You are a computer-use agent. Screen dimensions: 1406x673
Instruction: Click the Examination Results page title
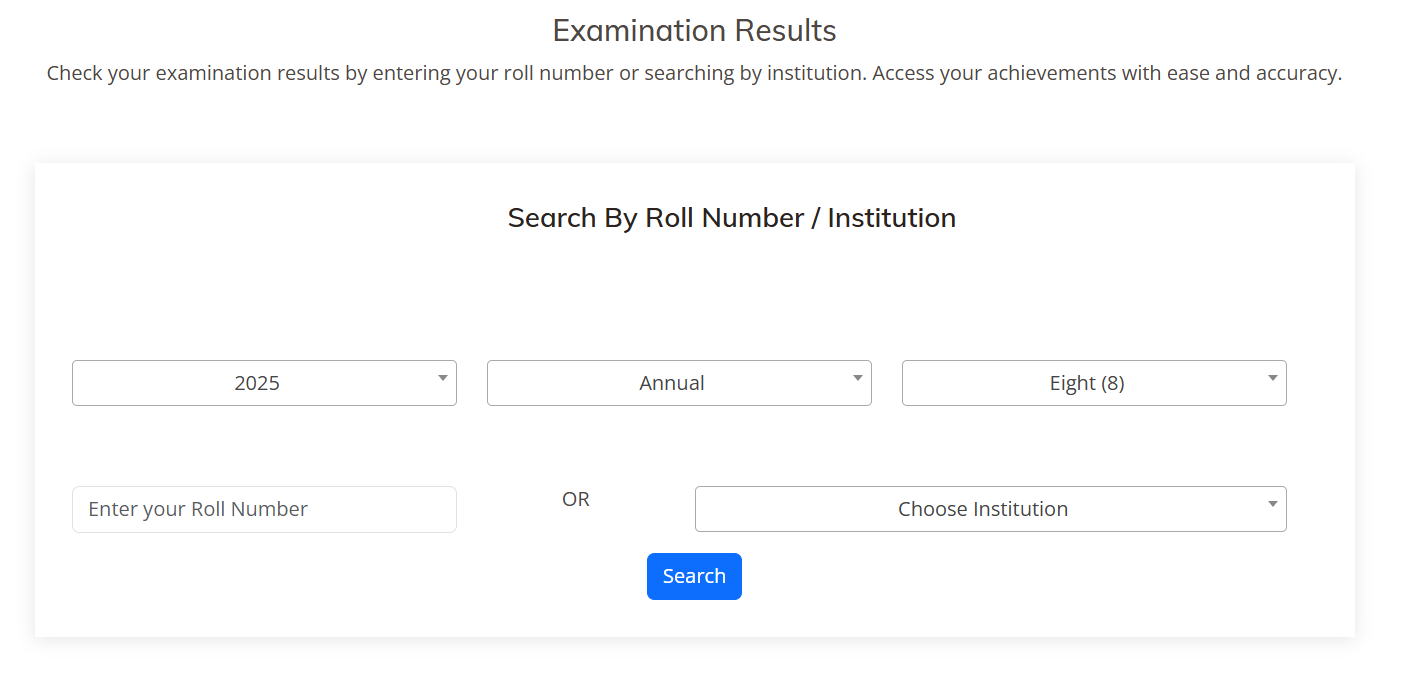point(694,31)
